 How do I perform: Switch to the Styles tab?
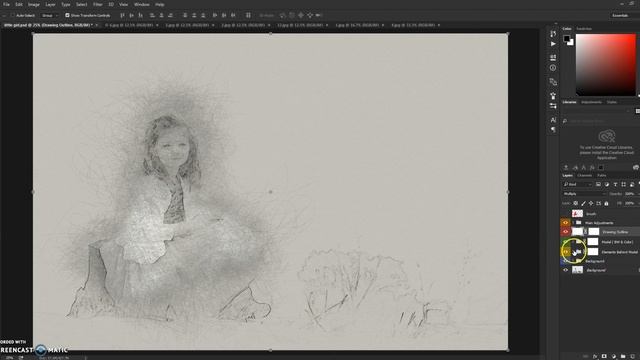click(x=611, y=102)
